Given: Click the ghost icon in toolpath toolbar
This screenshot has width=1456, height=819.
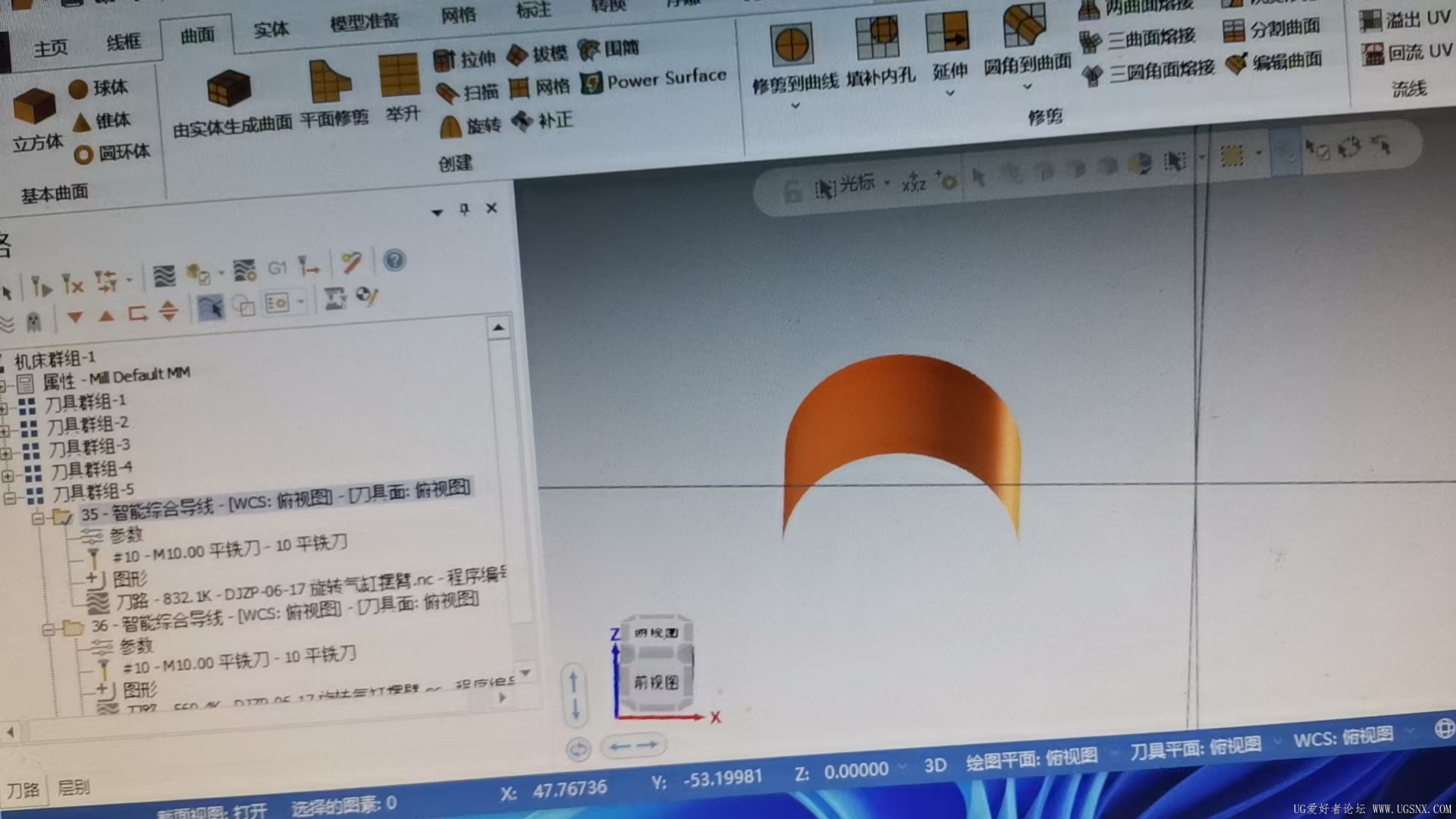Looking at the screenshot, I should coord(33,322).
